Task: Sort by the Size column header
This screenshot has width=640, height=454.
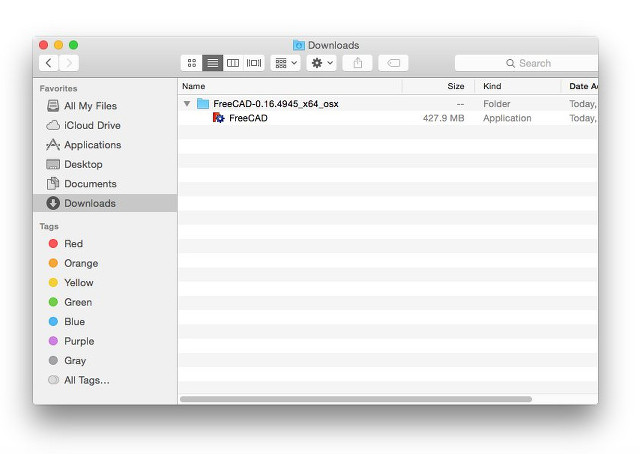Action: tap(438, 86)
